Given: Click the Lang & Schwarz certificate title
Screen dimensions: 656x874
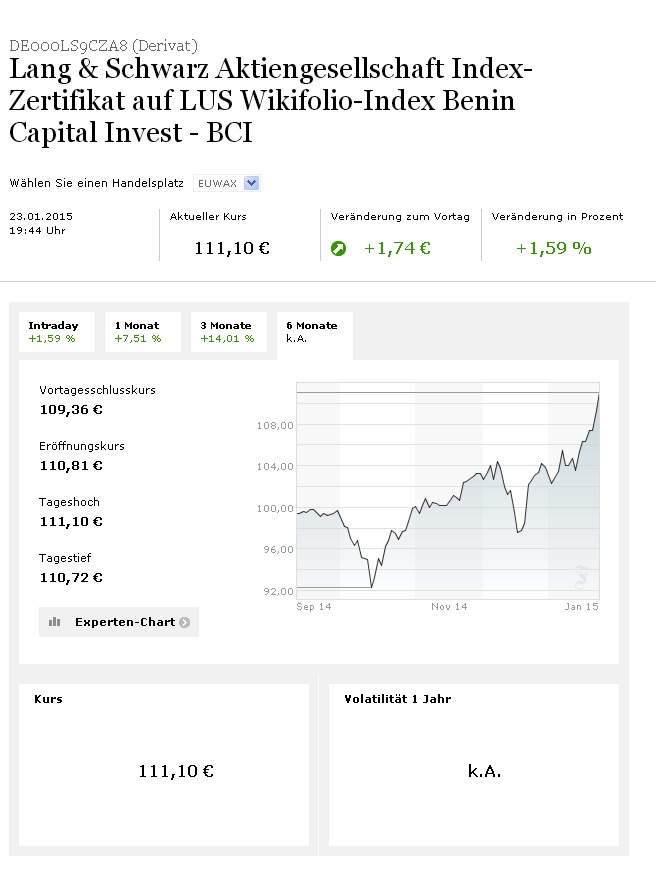Looking at the screenshot, I should [x=270, y=102].
